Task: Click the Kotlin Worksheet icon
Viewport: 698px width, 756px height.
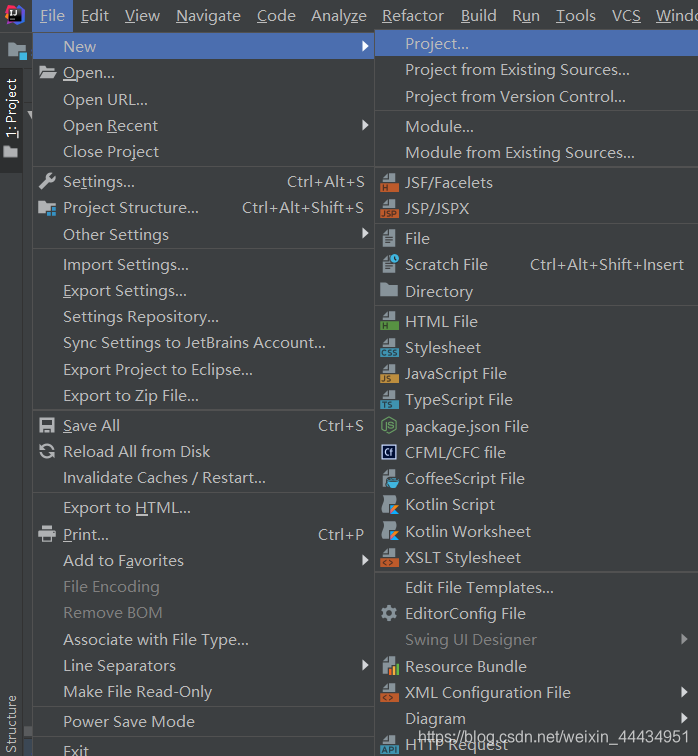Action: (x=390, y=531)
